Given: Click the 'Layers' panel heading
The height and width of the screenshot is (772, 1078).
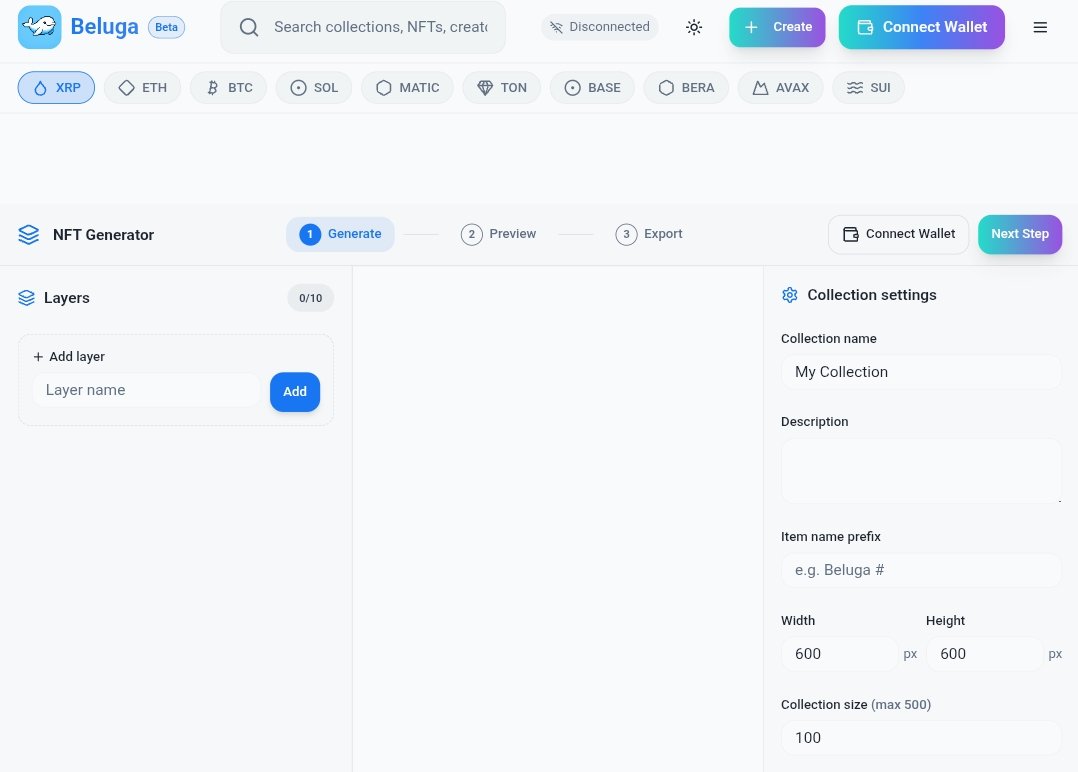Looking at the screenshot, I should click(67, 298).
